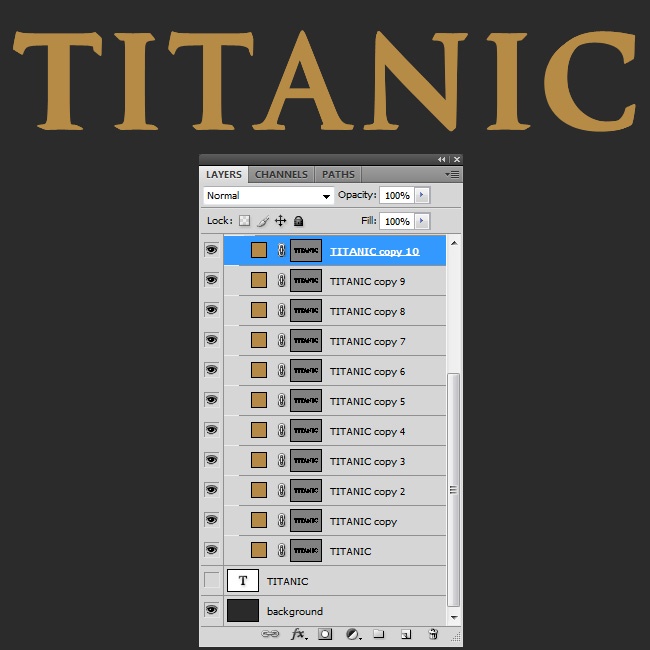The image size is (650, 650).
Task: Create a new group folder icon
Action: click(378, 633)
